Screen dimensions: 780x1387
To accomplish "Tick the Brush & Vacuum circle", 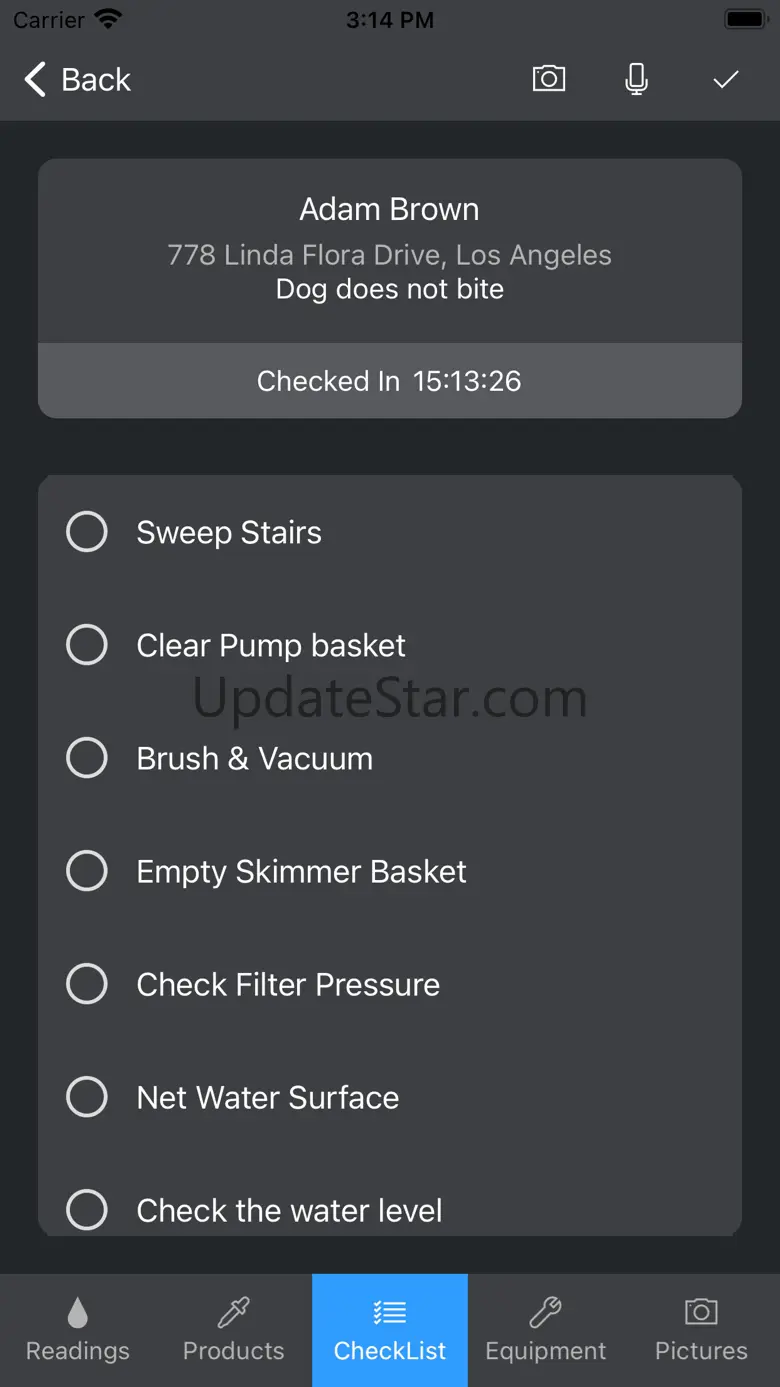I will click(87, 758).
